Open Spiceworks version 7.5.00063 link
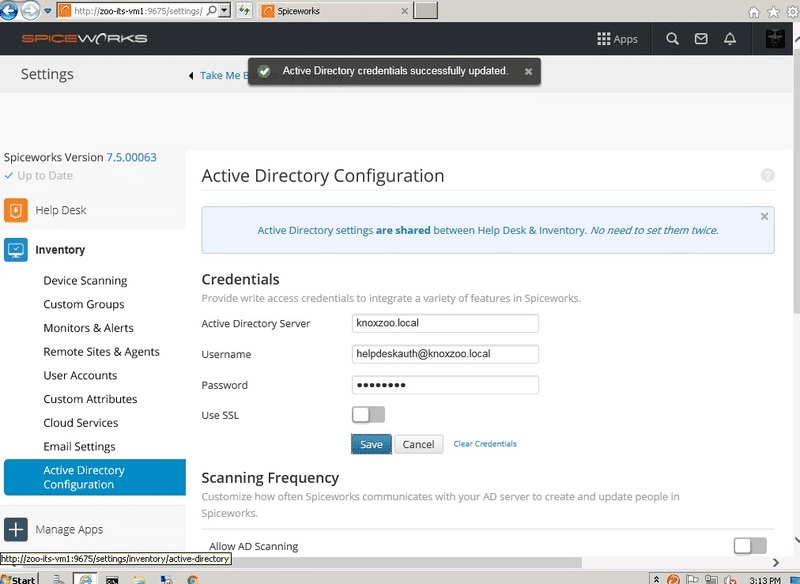Viewport: 800px width, 584px height. (131, 157)
